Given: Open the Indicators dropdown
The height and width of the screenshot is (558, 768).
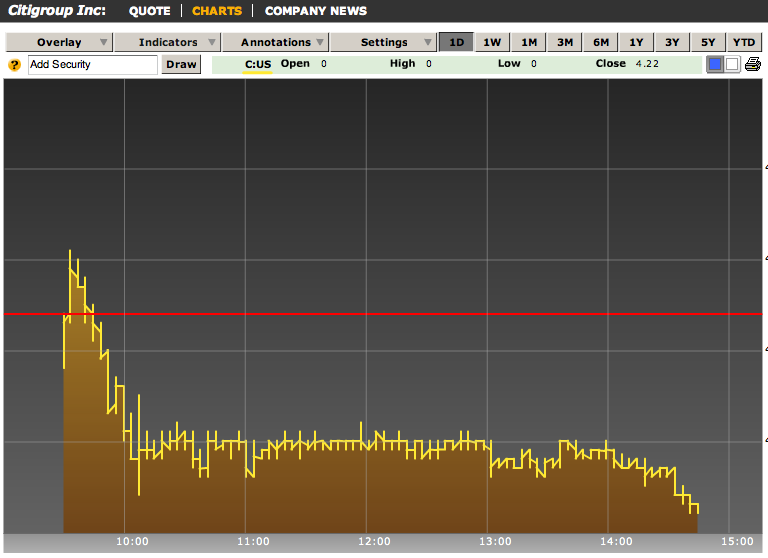Looking at the screenshot, I should click(x=168, y=42).
